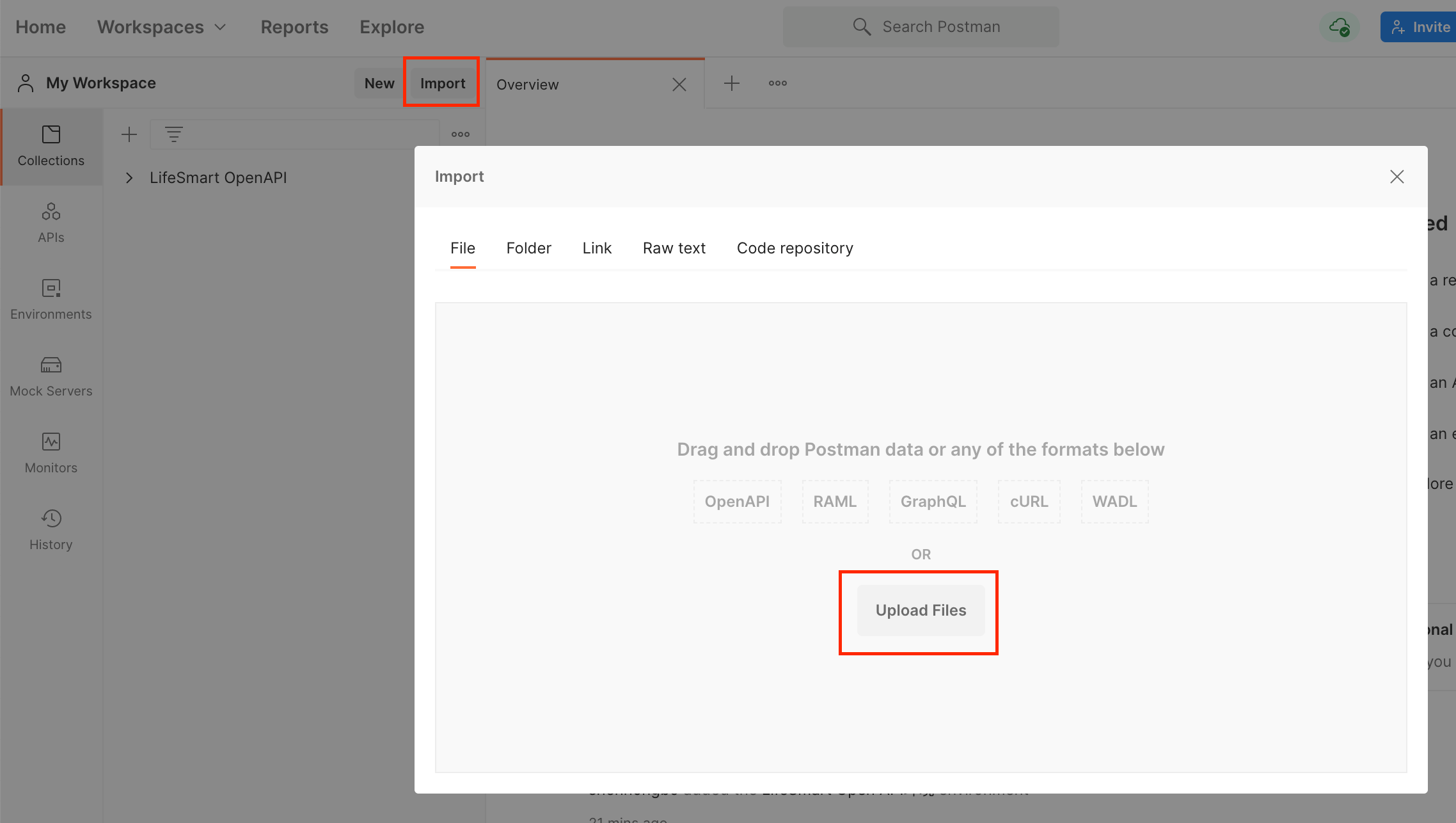Click the WADL format label
Viewport: 1456px width, 823px height.
click(x=1115, y=502)
